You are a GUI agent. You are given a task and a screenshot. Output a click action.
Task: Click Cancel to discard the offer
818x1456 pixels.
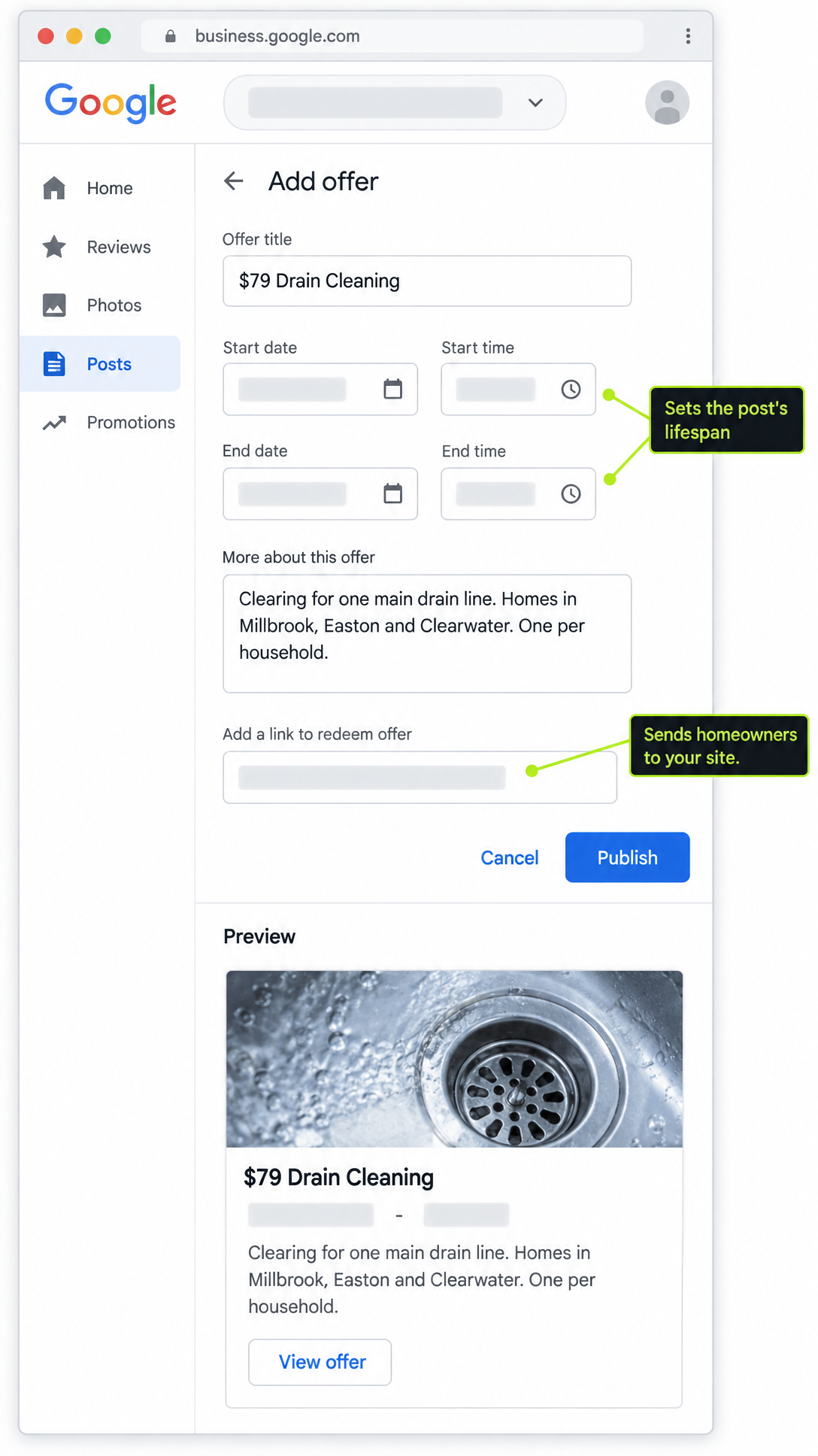pos(510,858)
